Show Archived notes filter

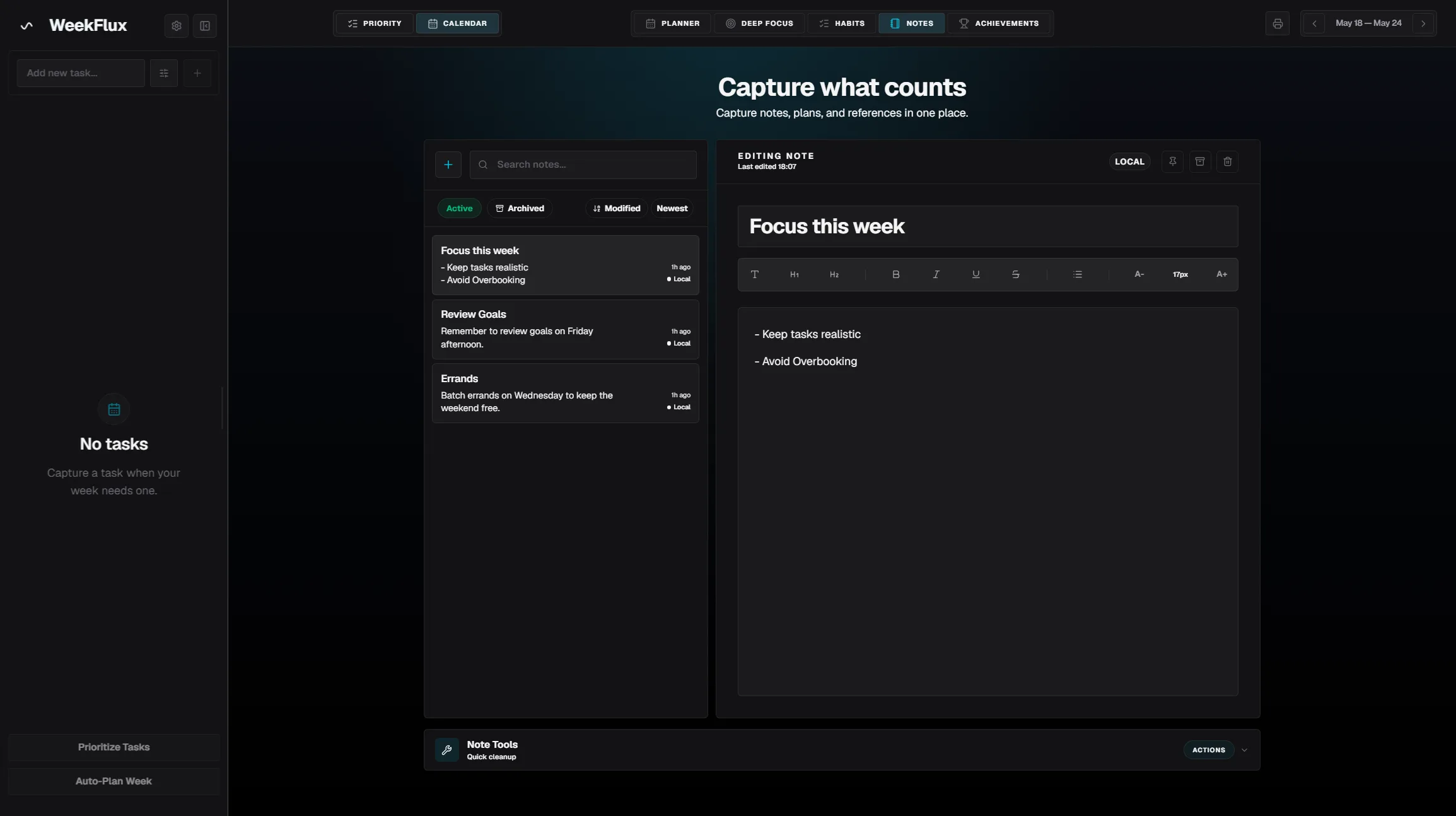pyautogui.click(x=520, y=208)
